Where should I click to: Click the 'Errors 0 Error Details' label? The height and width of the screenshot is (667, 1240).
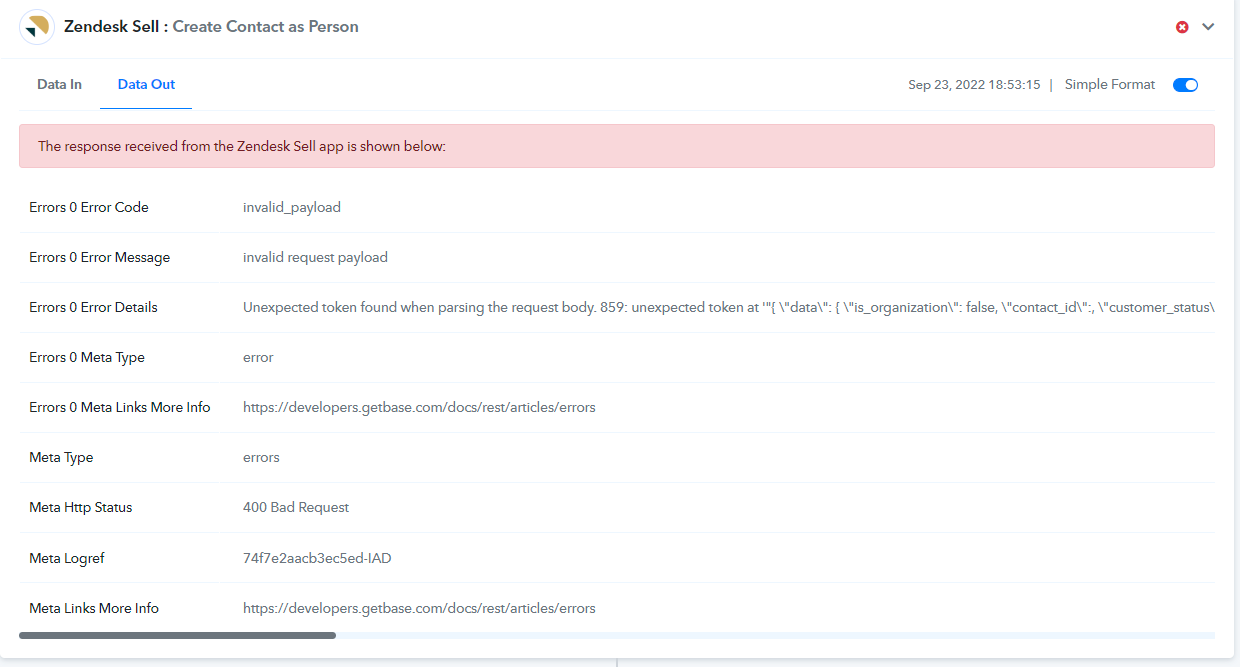coord(94,307)
